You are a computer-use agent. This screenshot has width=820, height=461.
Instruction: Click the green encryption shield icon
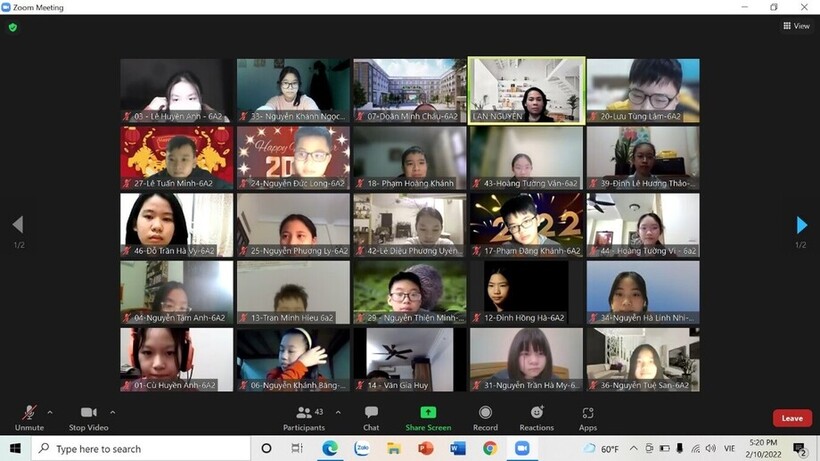click(x=13, y=27)
